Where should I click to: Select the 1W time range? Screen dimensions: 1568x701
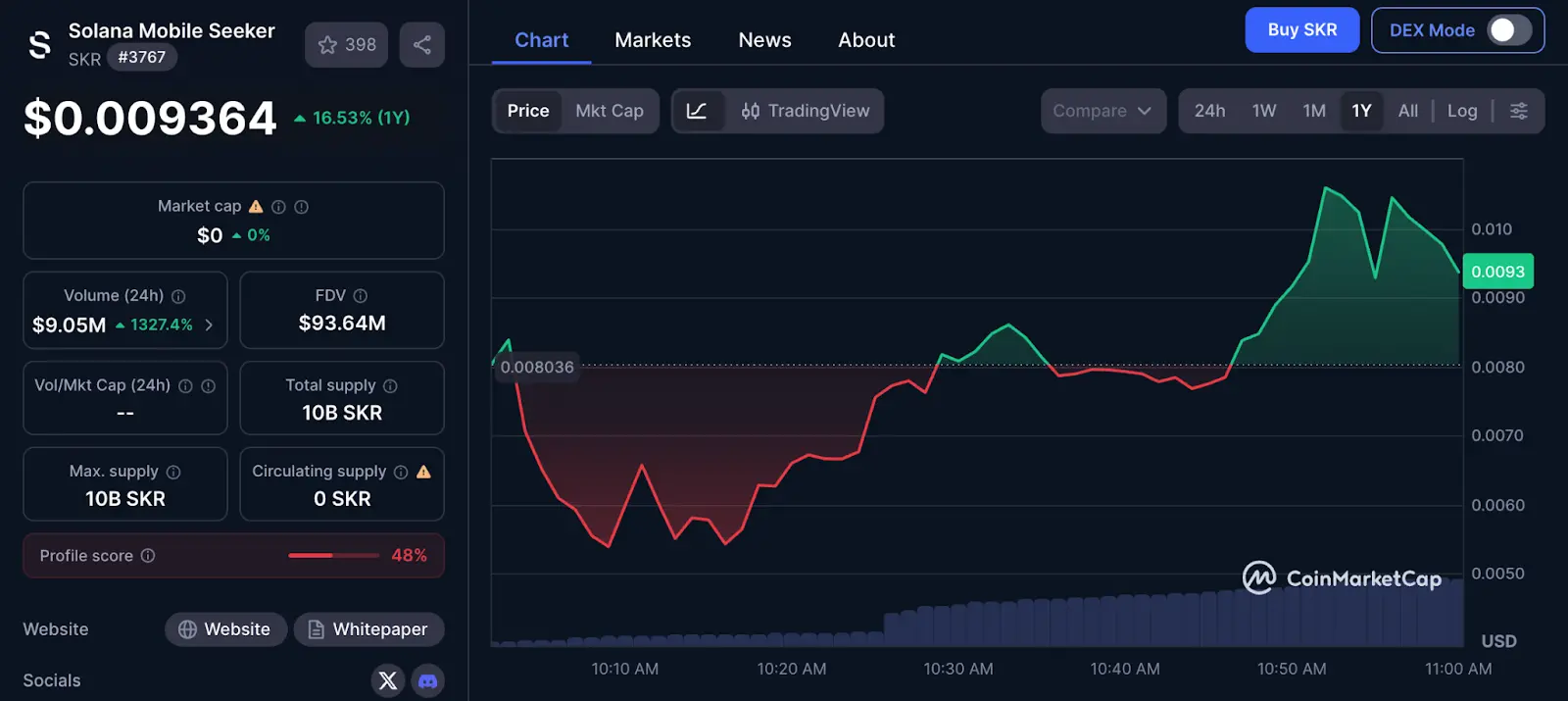point(1263,111)
